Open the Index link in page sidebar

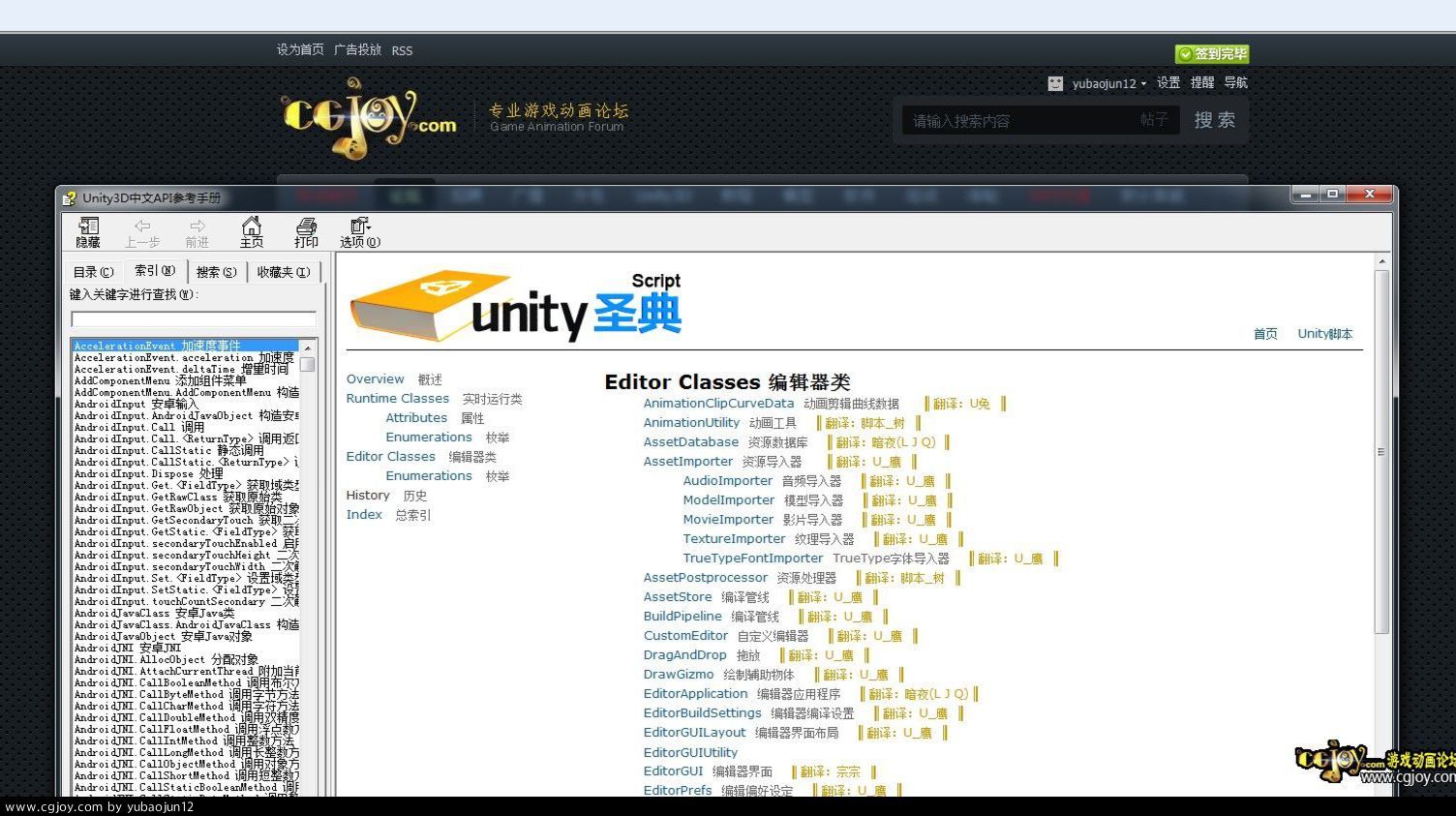364,515
